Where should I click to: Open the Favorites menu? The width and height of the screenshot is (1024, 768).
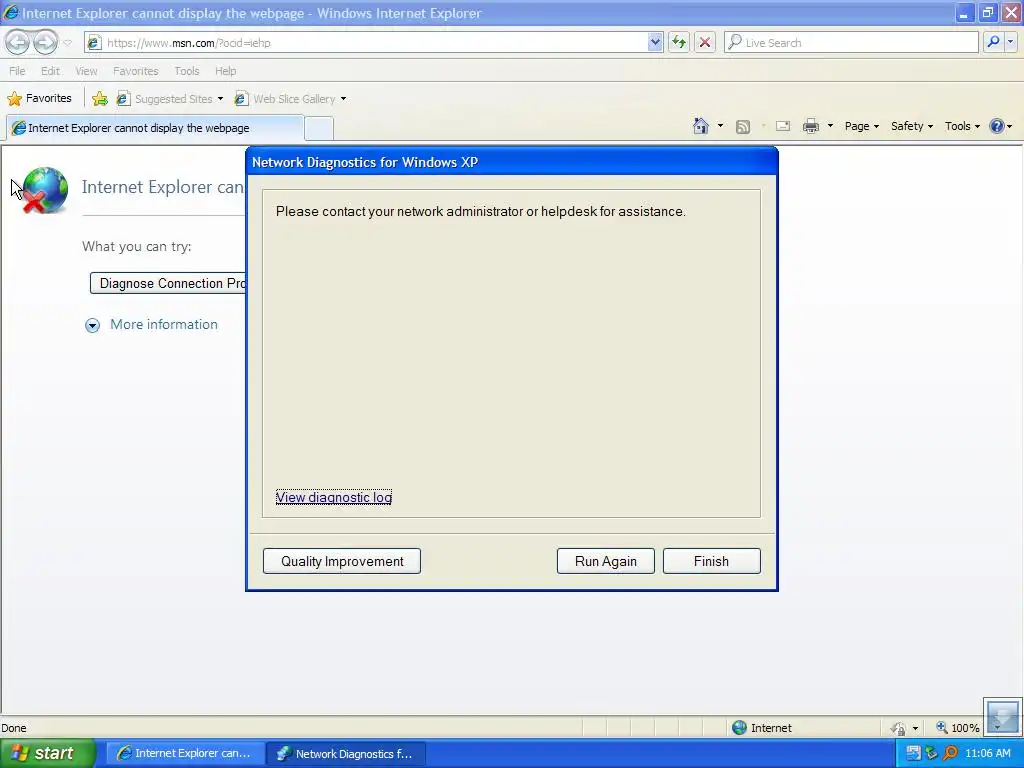tap(136, 71)
